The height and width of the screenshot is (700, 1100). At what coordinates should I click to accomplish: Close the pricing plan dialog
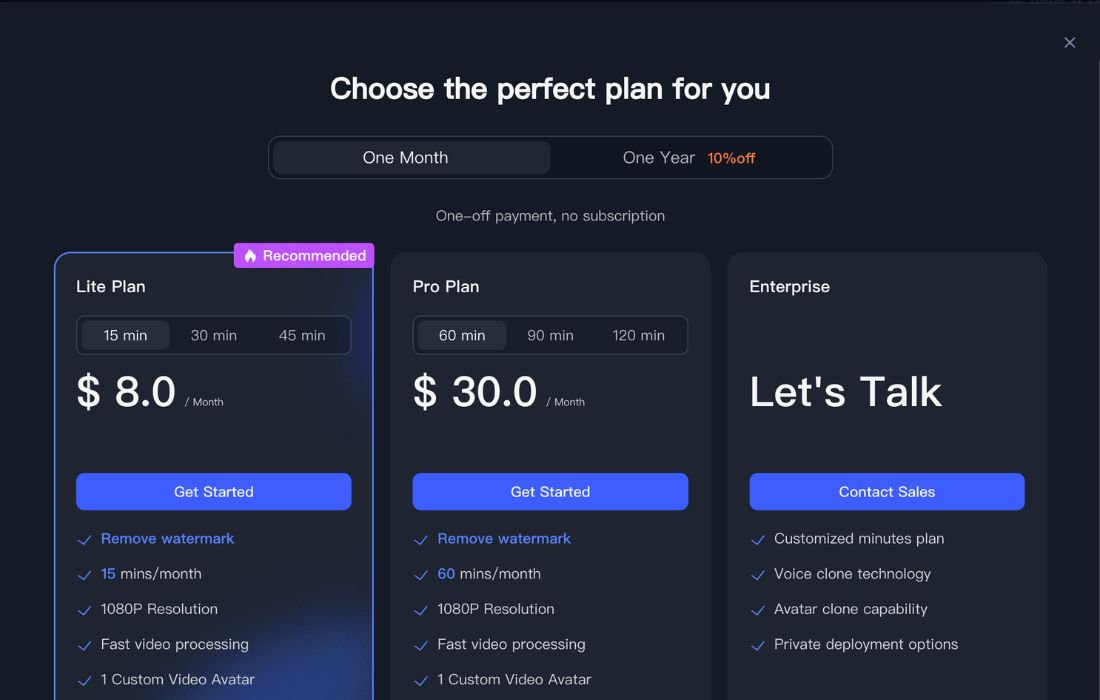pyautogui.click(x=1070, y=42)
